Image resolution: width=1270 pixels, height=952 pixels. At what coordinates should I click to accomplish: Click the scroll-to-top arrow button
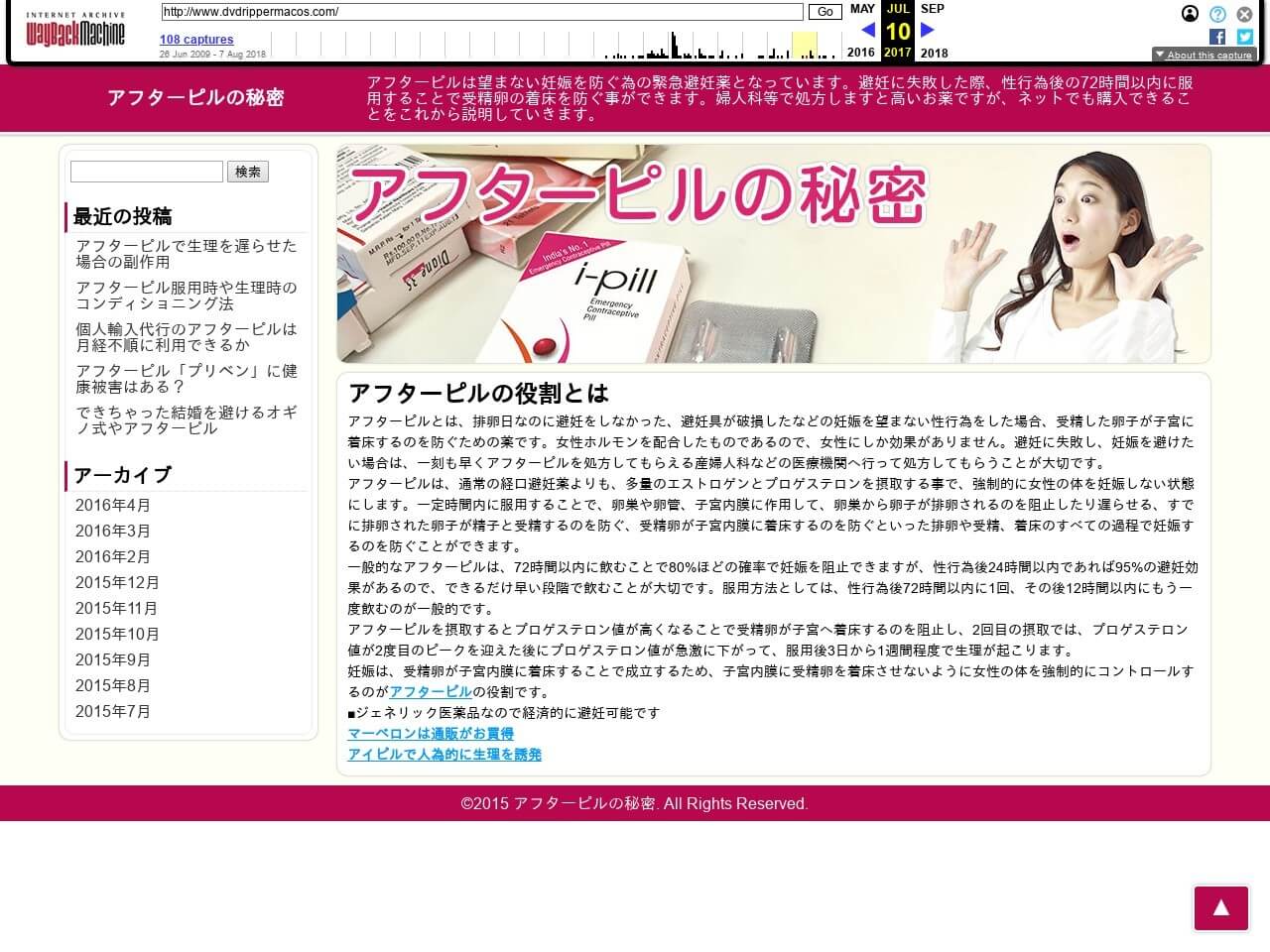pos(1220,907)
